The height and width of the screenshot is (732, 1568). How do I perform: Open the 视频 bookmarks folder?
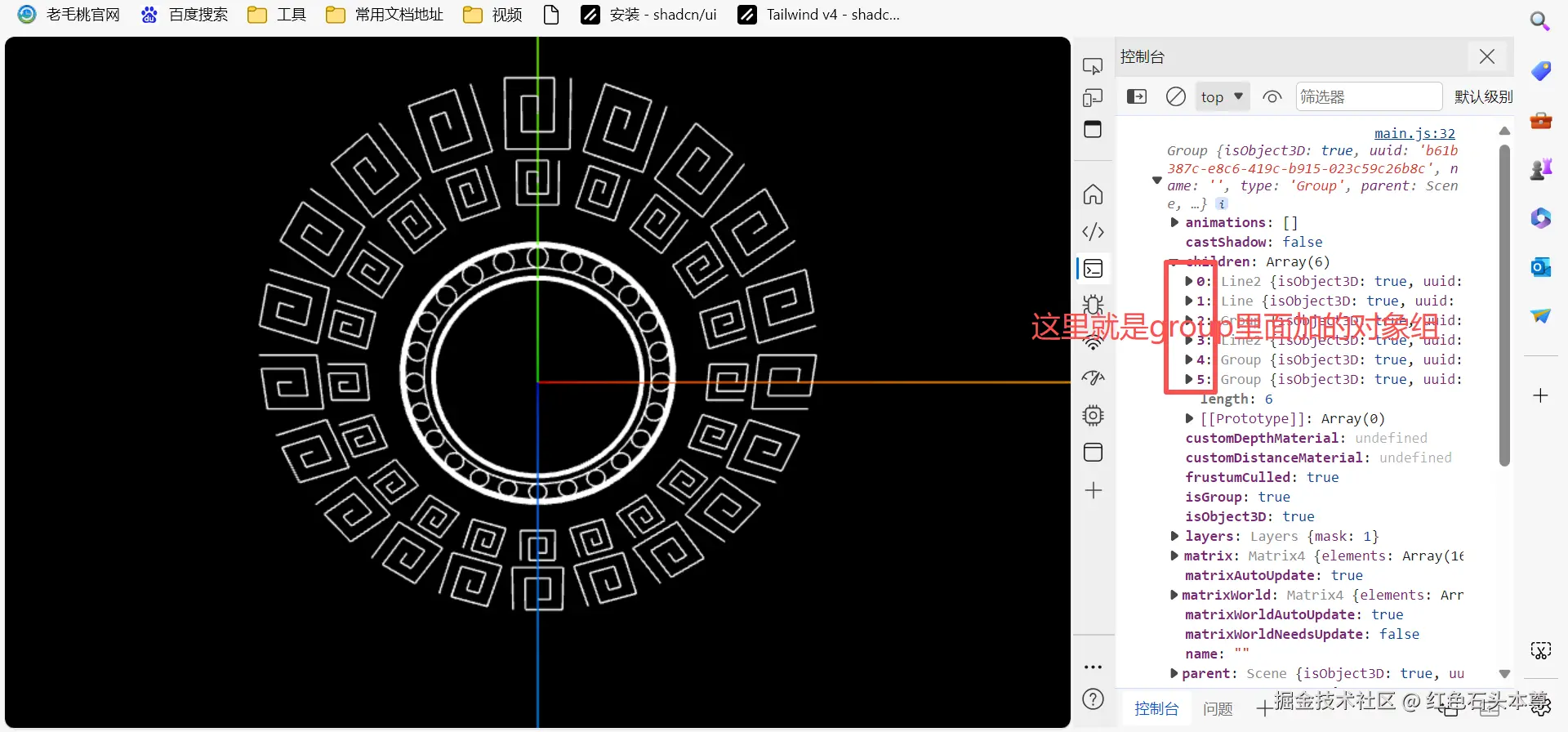pyautogui.click(x=492, y=15)
